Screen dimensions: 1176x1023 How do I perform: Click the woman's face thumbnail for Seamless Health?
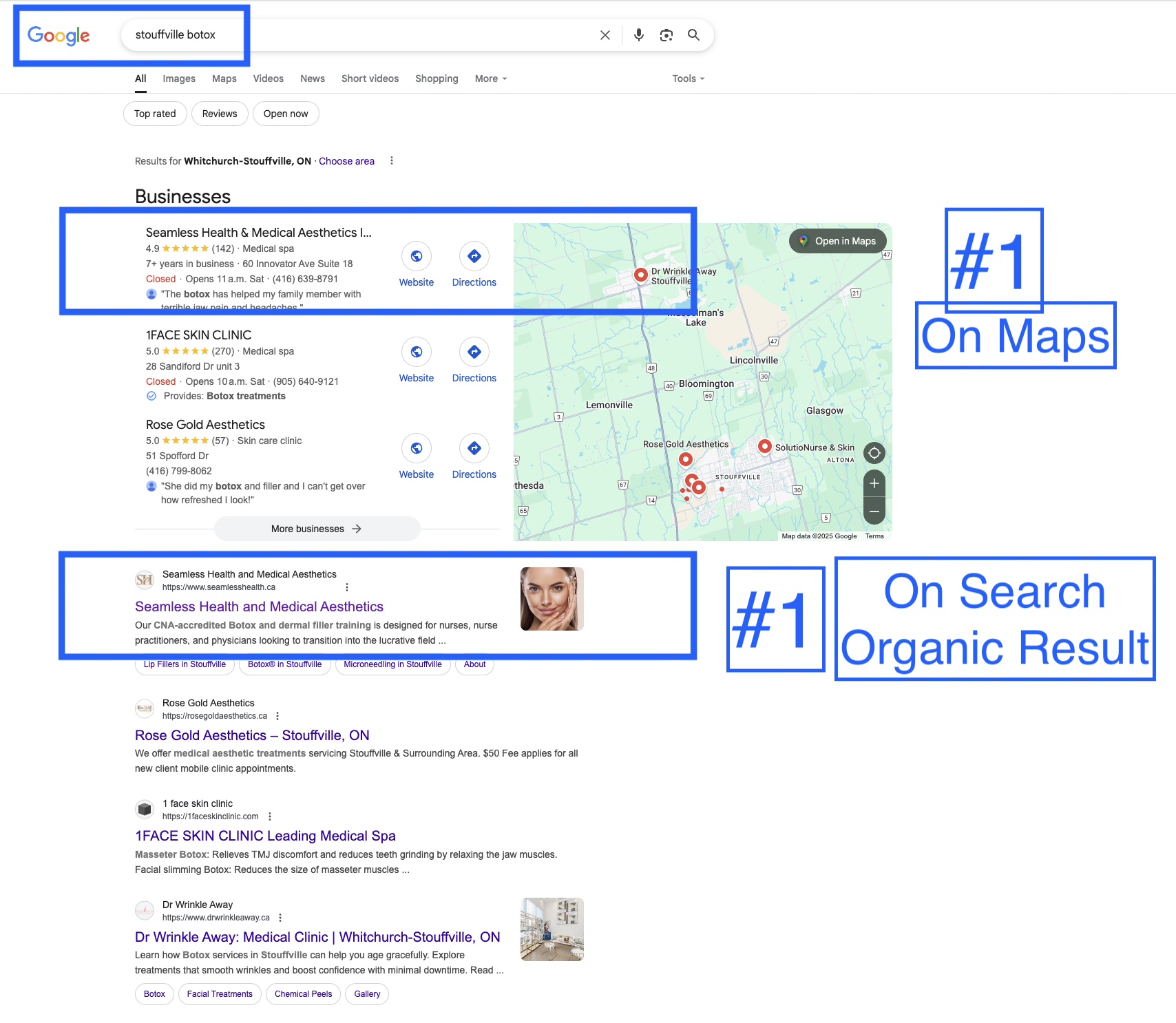[552, 599]
